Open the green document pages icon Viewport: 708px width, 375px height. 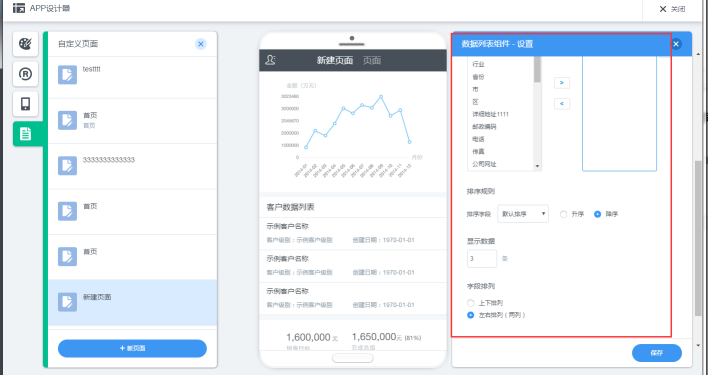click(x=25, y=134)
